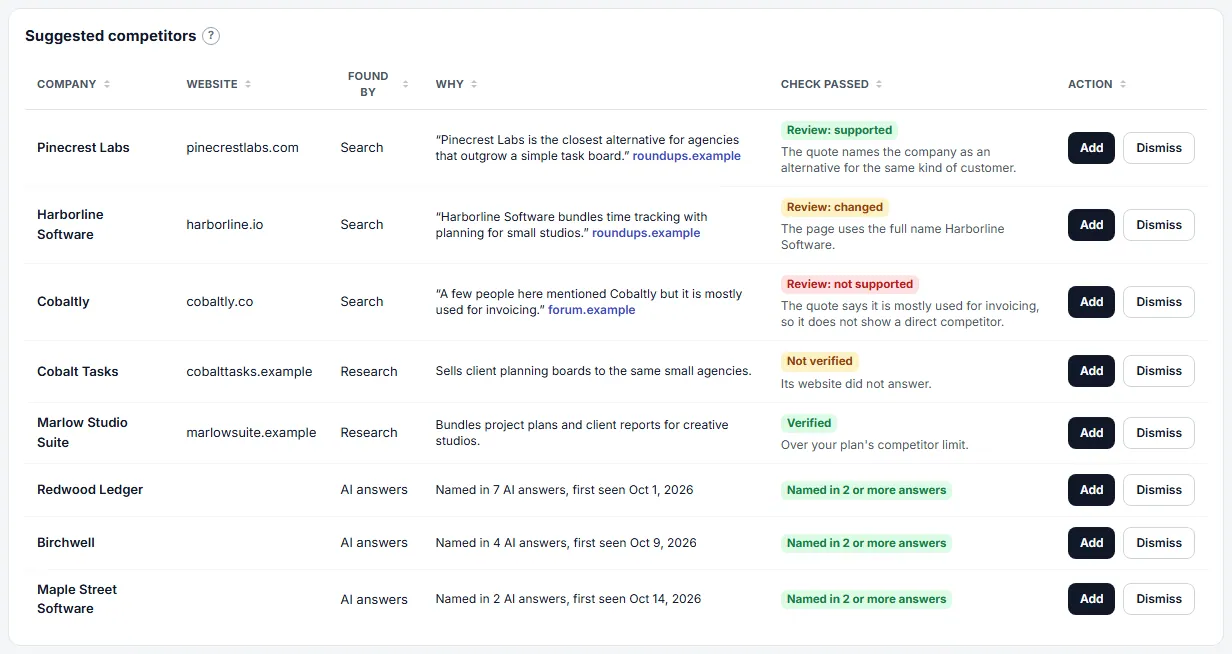Click the sort arrows next to Website
Viewport: 1232px width, 654px height.
tap(248, 84)
